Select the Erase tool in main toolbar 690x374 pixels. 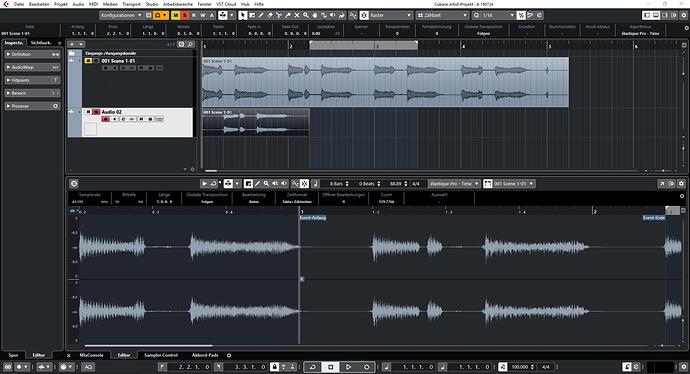click(270, 15)
